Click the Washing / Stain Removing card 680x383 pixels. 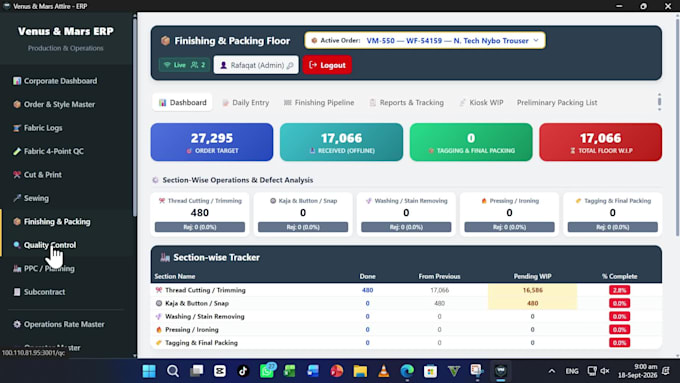[406, 214]
